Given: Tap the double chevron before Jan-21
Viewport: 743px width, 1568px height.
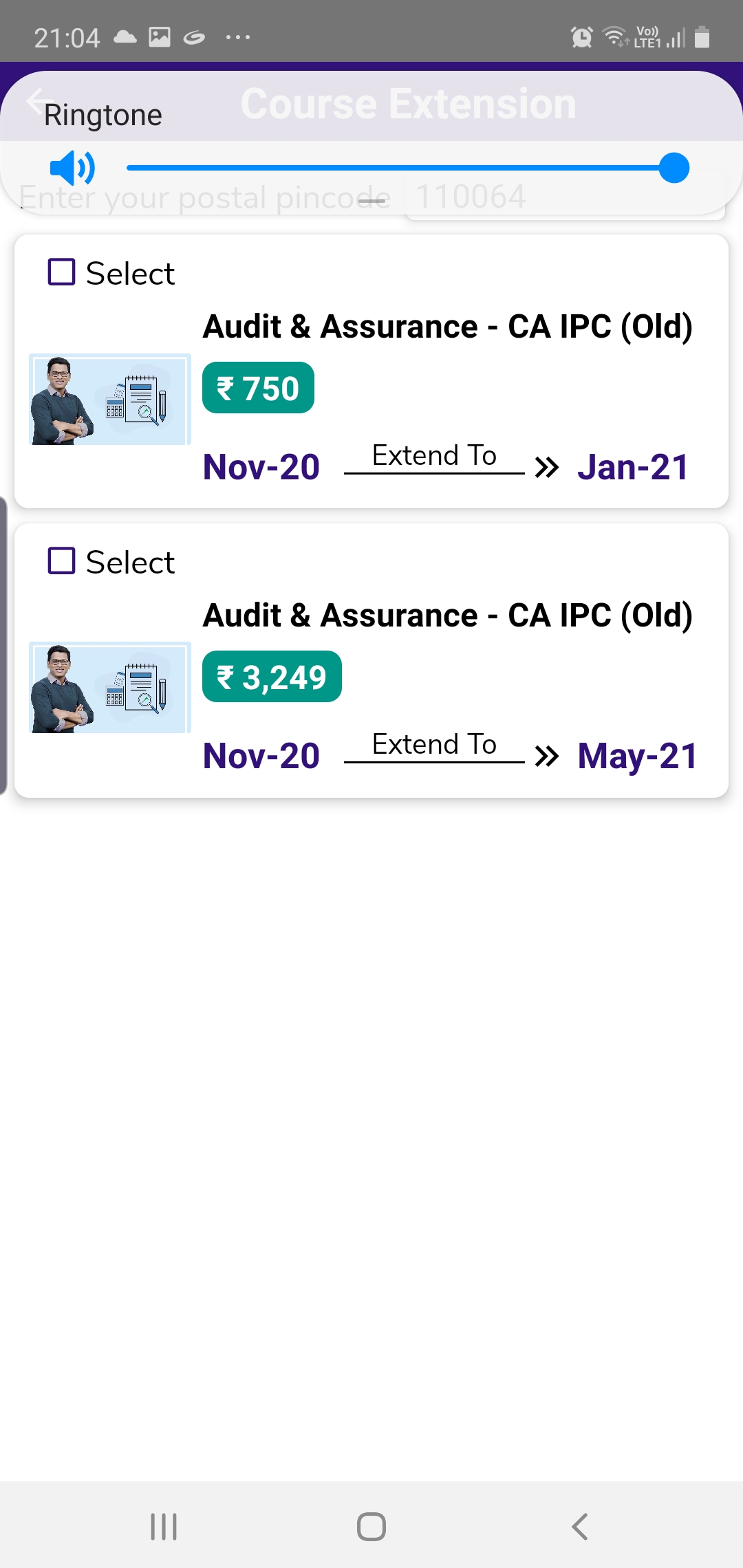Looking at the screenshot, I should 547,468.
